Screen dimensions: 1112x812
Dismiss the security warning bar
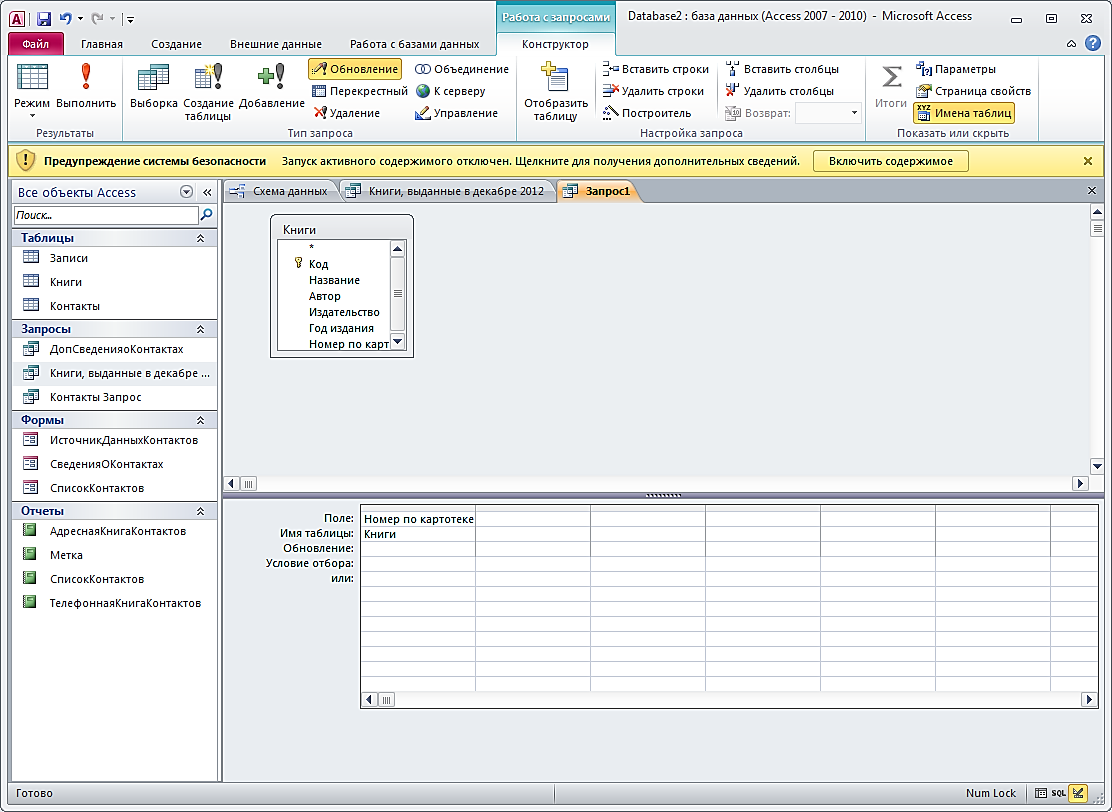[1088, 161]
